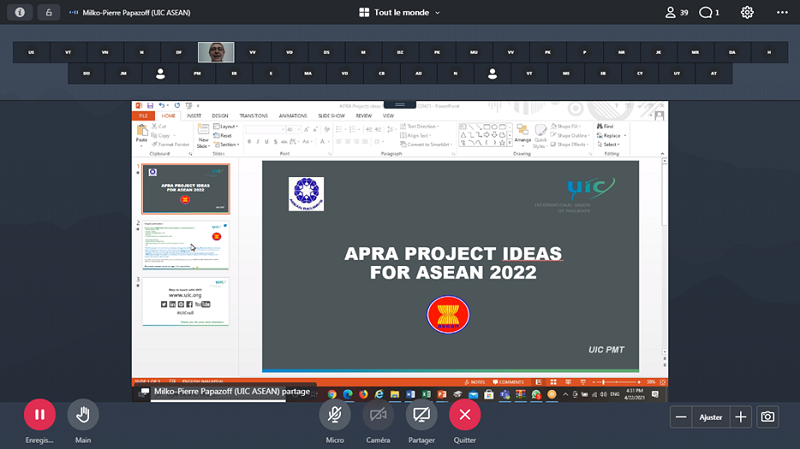800x449 pixels.
Task: Open the chat messages panel
Action: 709,12
